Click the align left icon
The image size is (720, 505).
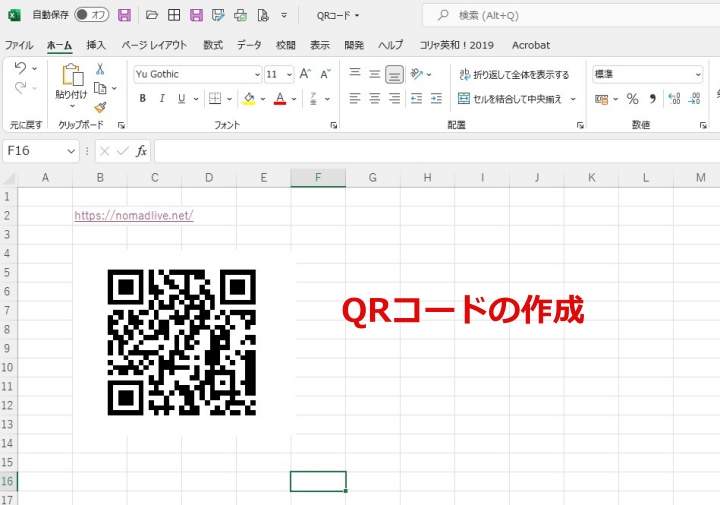pos(354,98)
